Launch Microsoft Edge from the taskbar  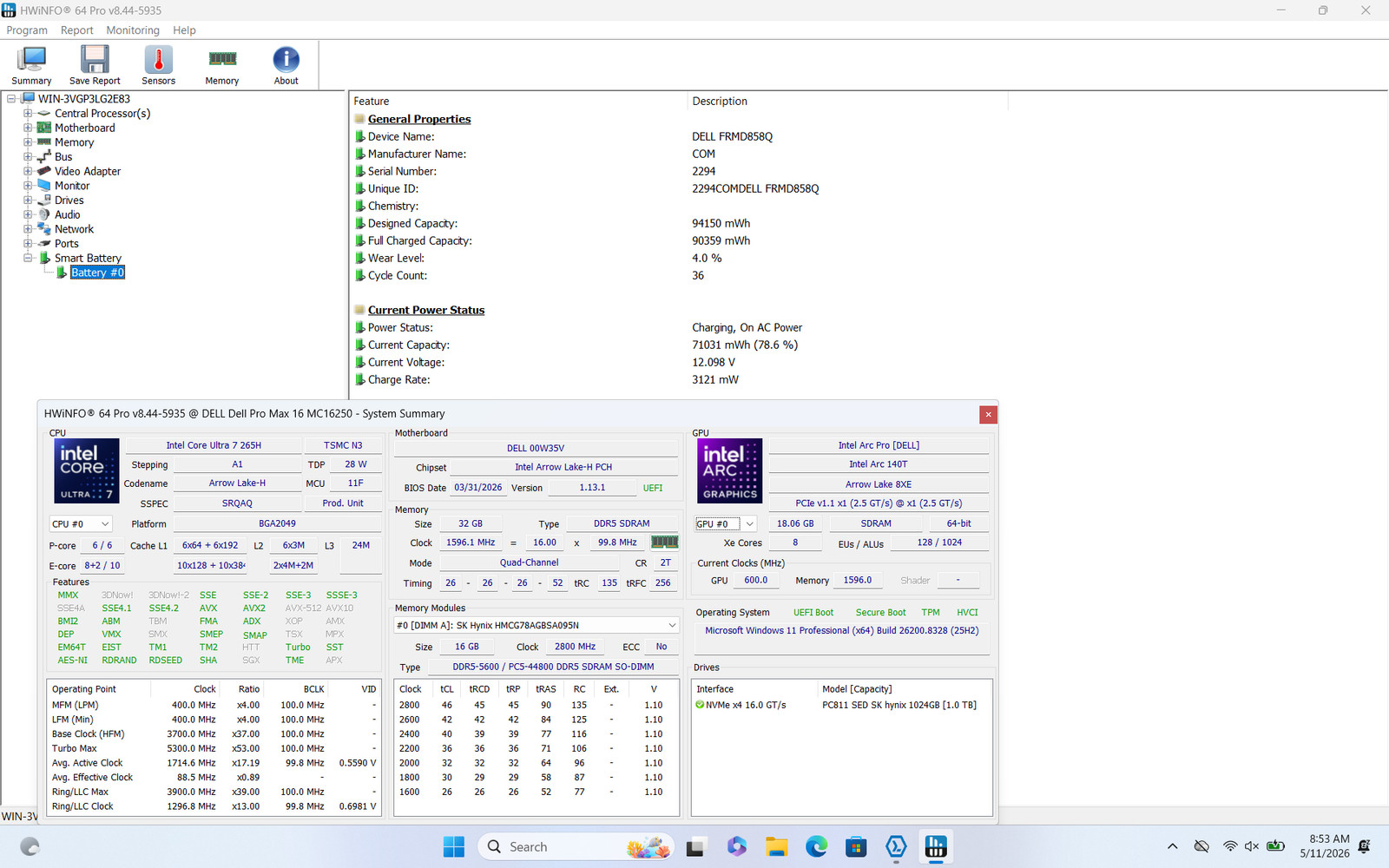[x=816, y=846]
